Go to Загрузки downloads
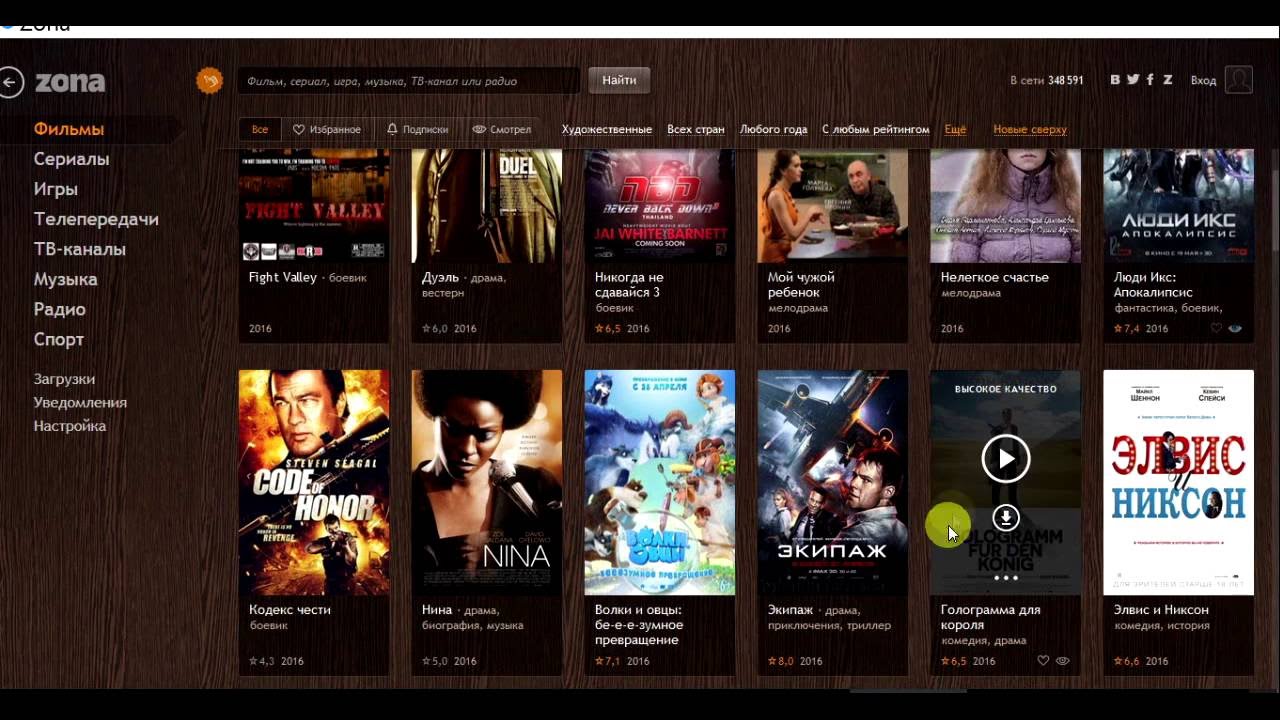Viewport: 1280px width, 720px height. (x=64, y=379)
